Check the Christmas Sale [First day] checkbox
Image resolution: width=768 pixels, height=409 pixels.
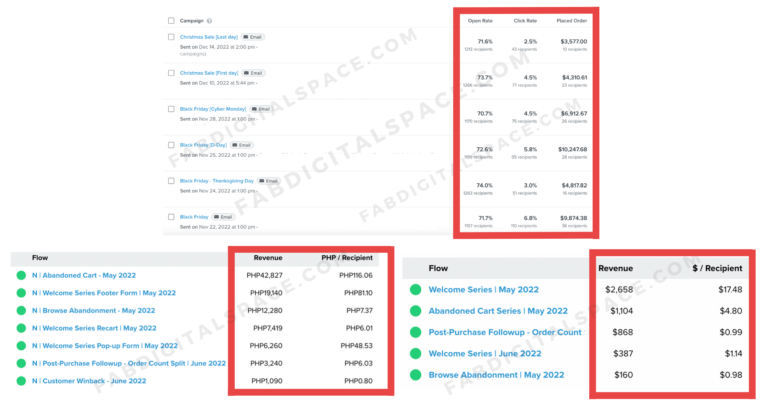click(171, 73)
